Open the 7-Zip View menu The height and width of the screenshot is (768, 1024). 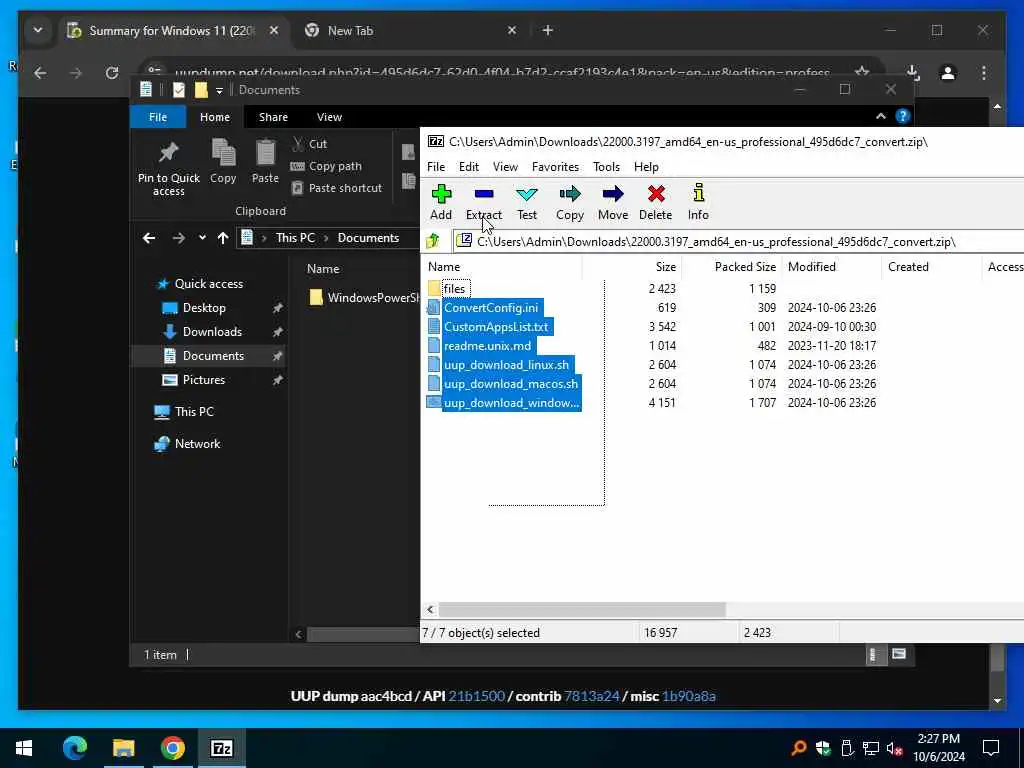505,167
